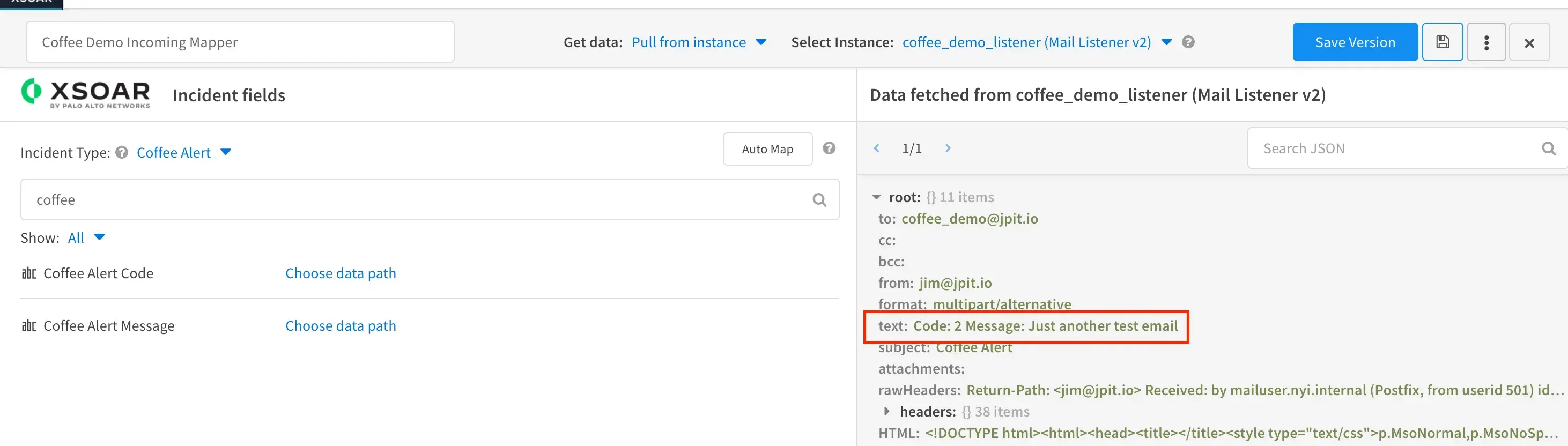Choose data path for Coffee Alert Code
The width and height of the screenshot is (1568, 446).
click(341, 273)
